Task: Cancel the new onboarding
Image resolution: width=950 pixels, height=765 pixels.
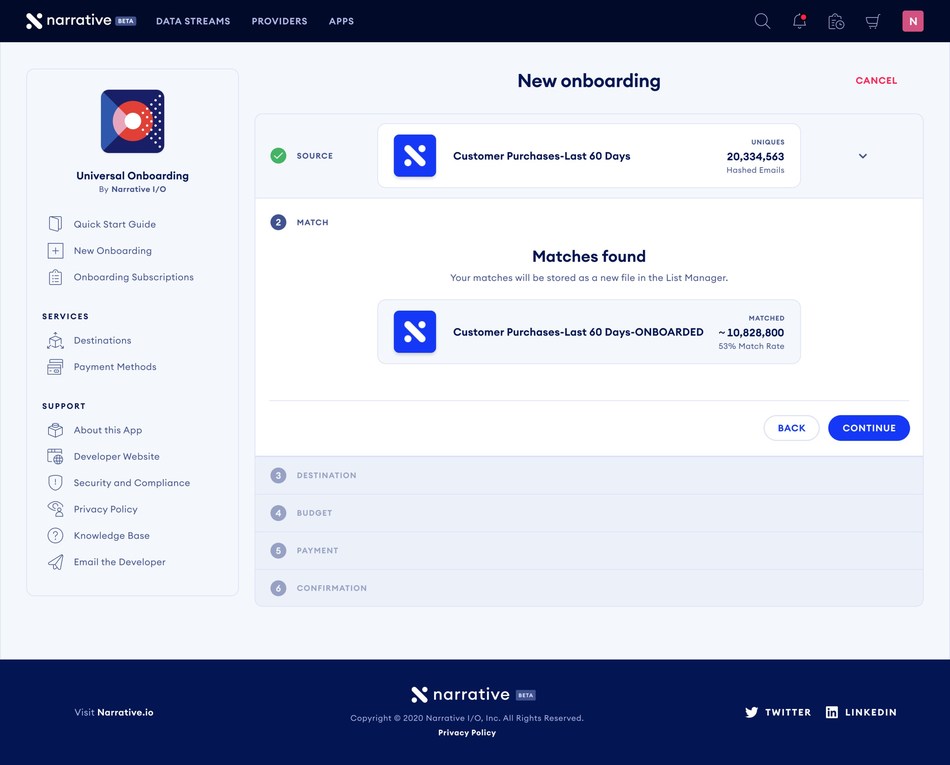Action: pos(876,81)
